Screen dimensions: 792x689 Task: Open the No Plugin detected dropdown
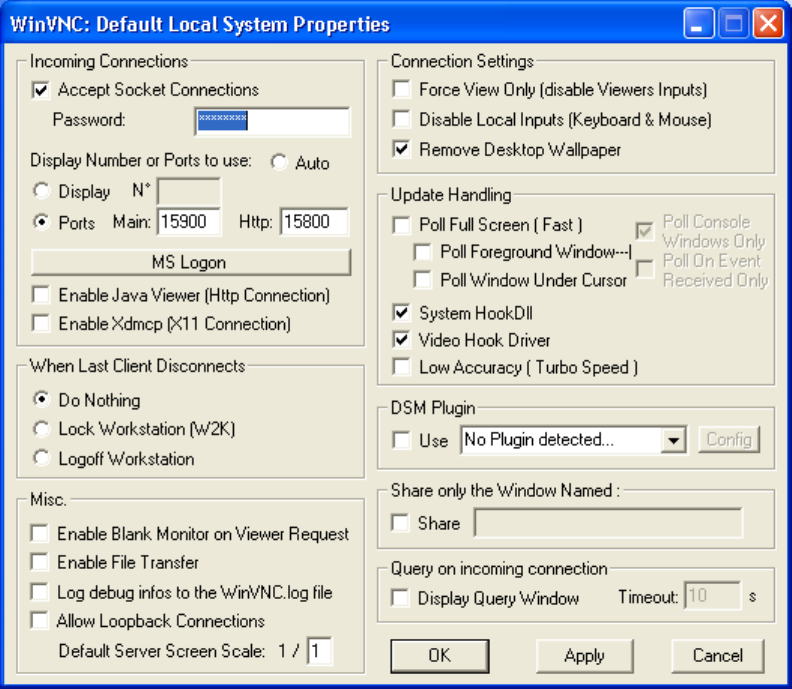tap(673, 440)
